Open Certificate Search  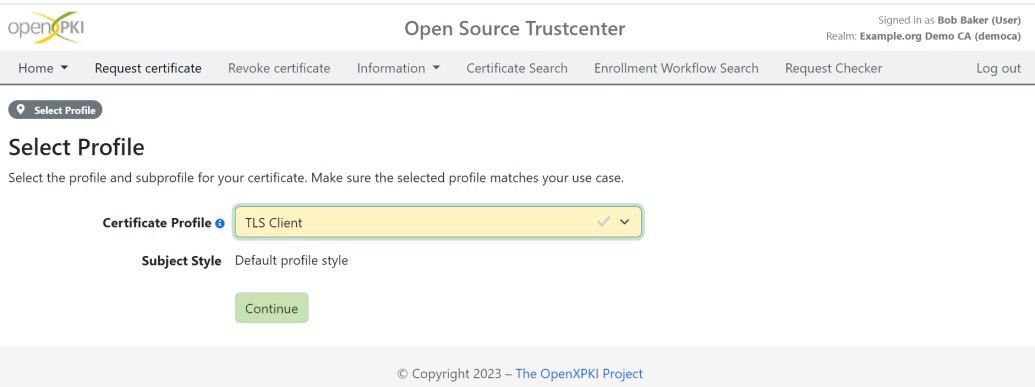coord(517,68)
